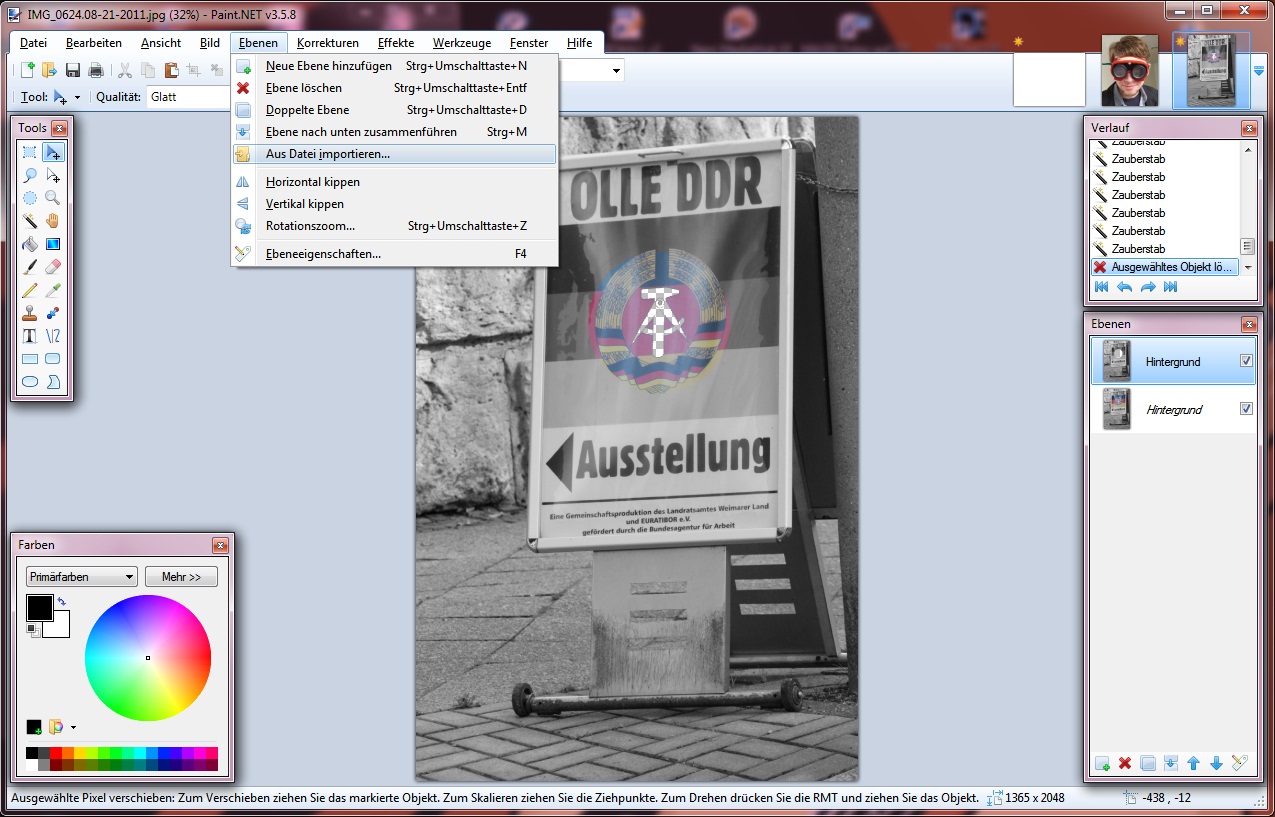1275x817 pixels.
Task: Click the Mehr >> button
Action: tap(181, 577)
